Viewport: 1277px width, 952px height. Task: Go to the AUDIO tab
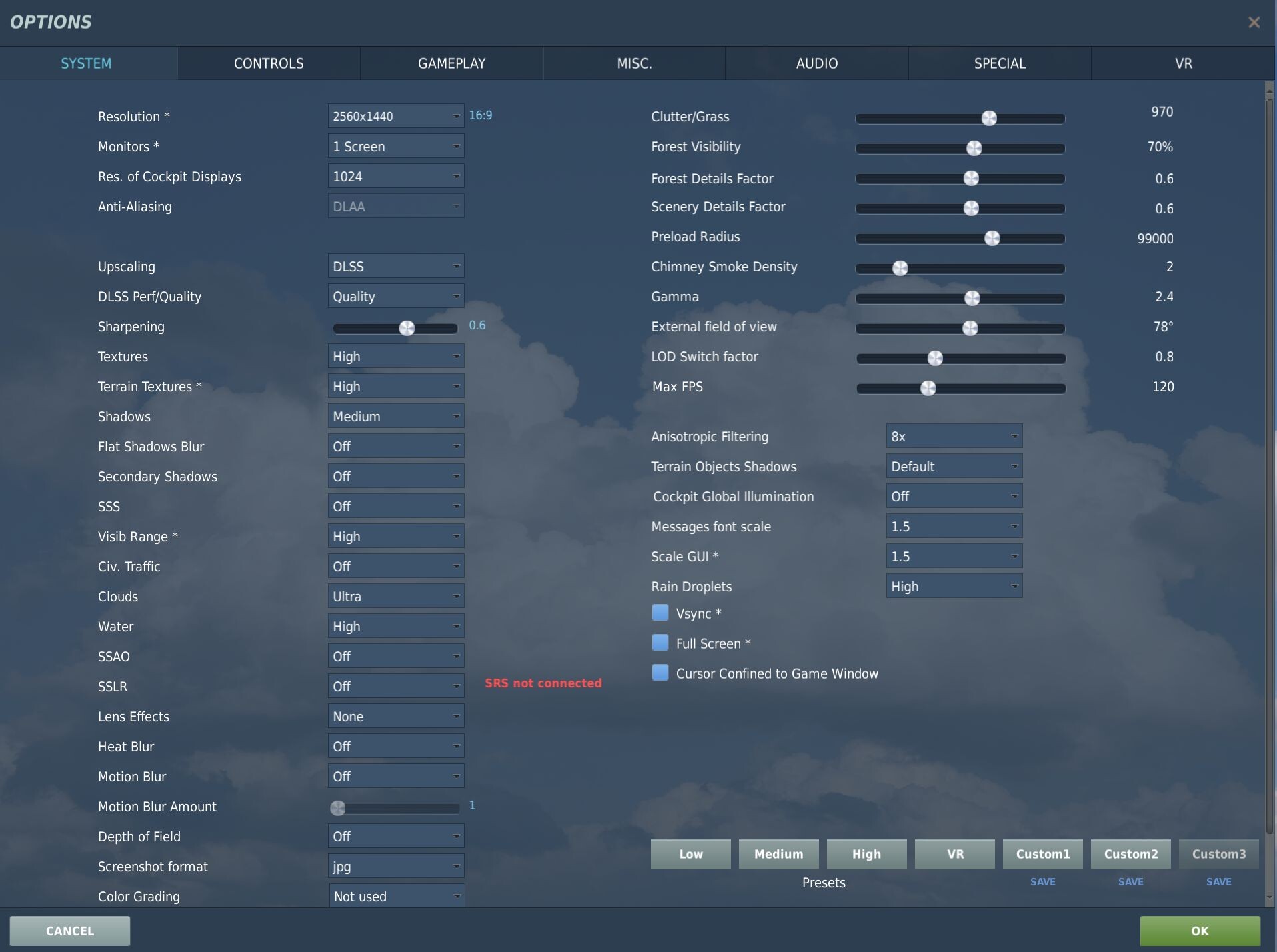coord(817,63)
